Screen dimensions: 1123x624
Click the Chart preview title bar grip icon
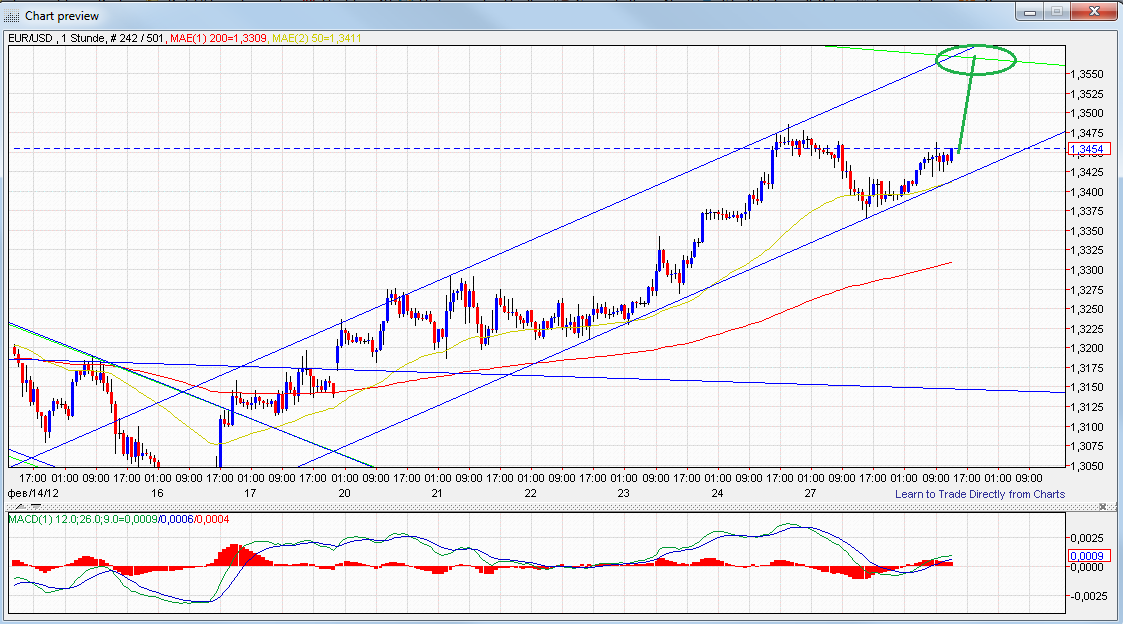click(x=12, y=15)
